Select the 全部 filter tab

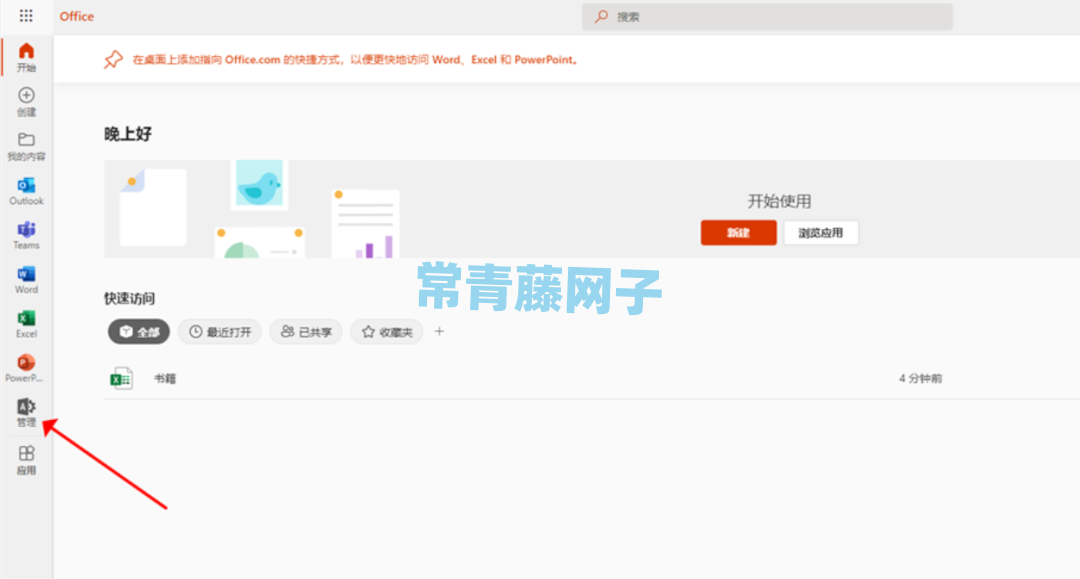[138, 332]
